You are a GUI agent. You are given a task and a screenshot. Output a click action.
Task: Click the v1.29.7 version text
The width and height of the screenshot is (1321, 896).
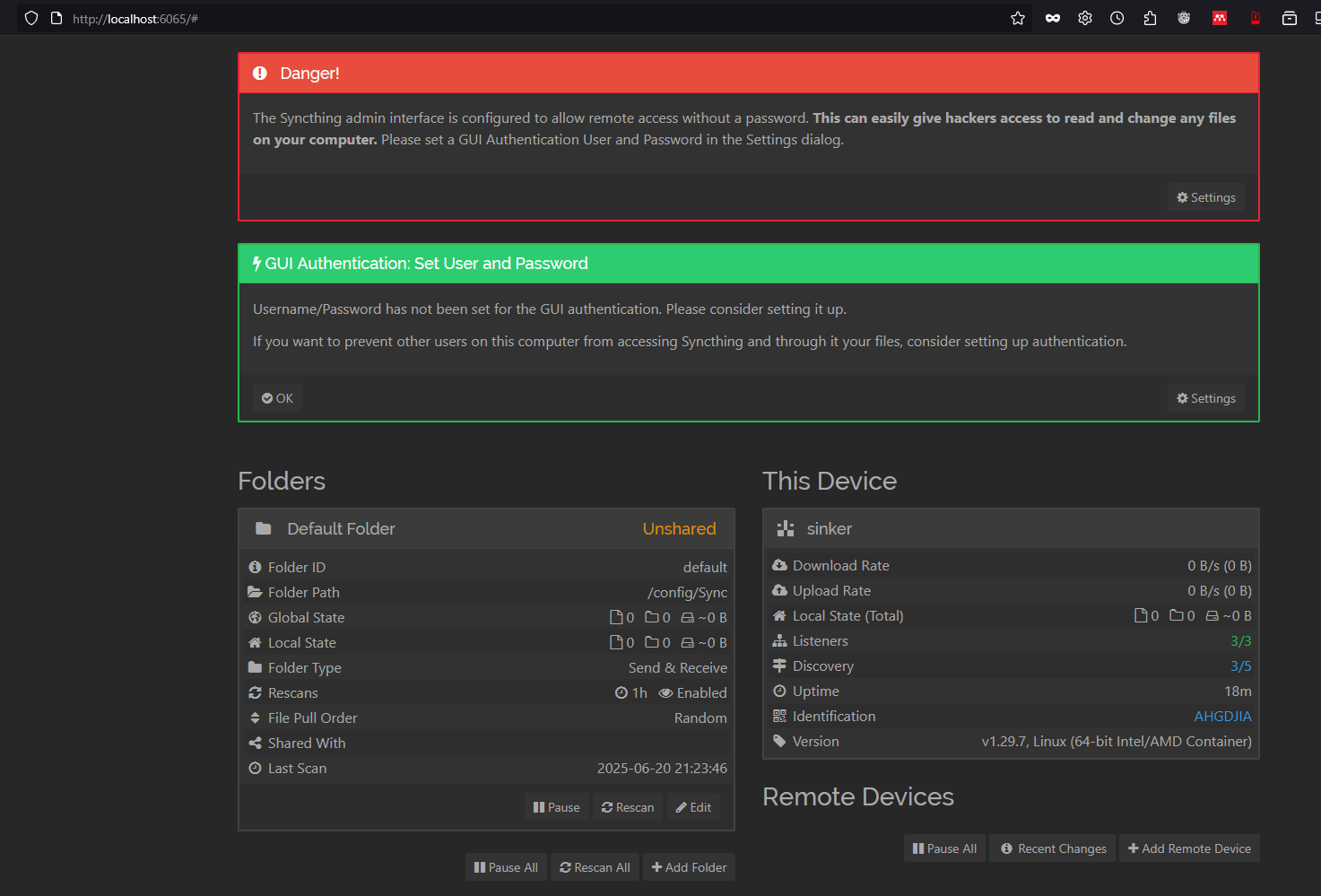[1117, 741]
